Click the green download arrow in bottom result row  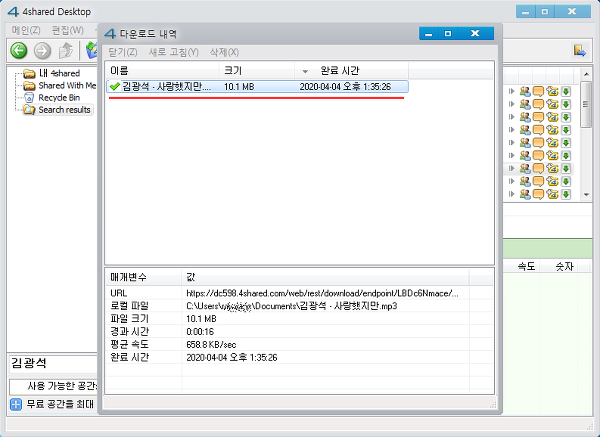click(566, 194)
